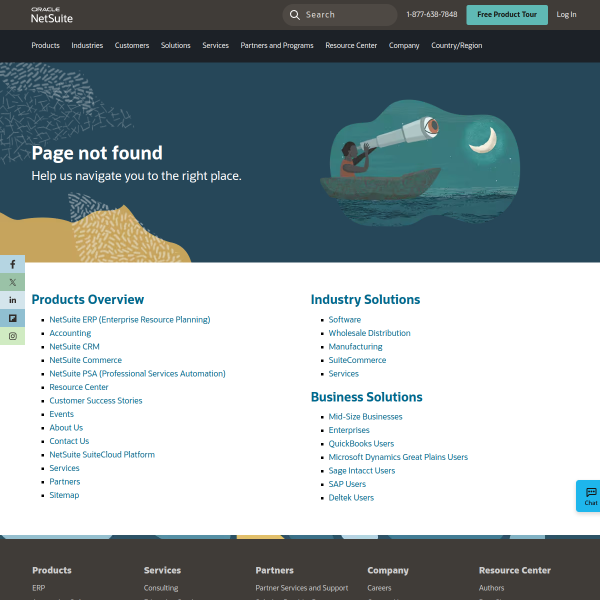Open NetSuite ERP (Enterprise Resource Planning) link
This screenshot has width=600, height=600.
(x=130, y=320)
